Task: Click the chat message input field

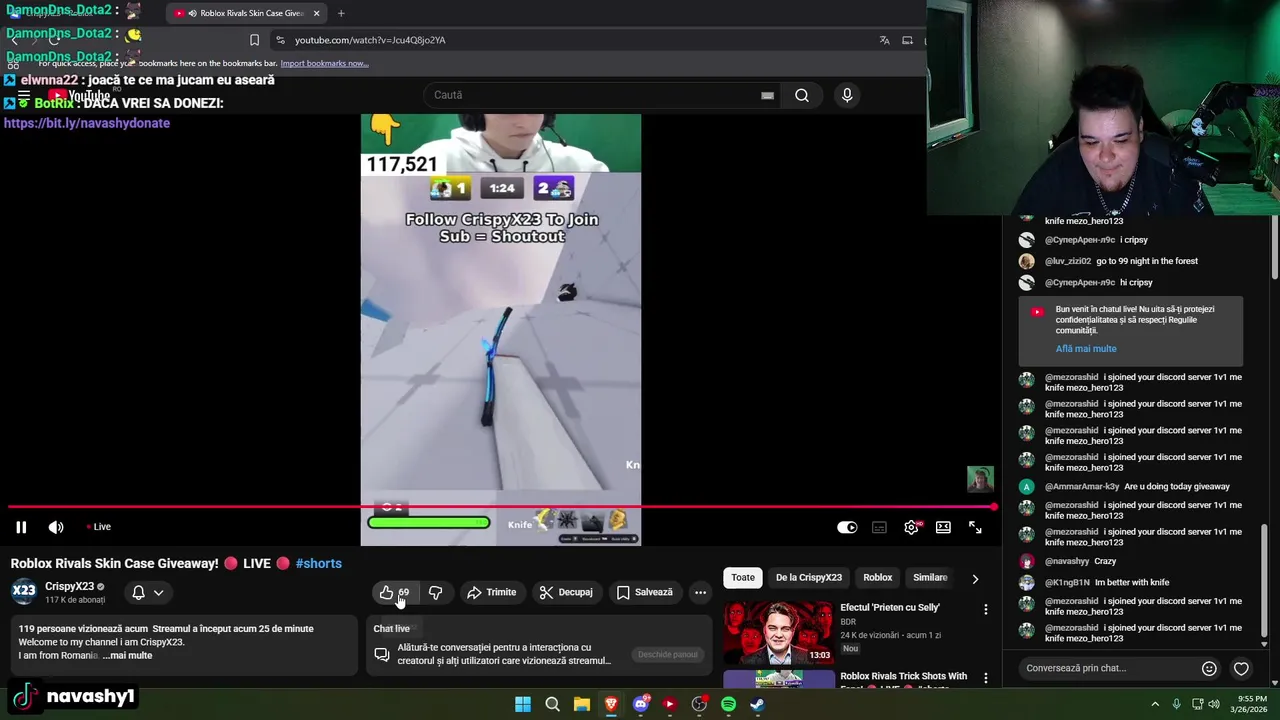Action: click(x=1108, y=668)
